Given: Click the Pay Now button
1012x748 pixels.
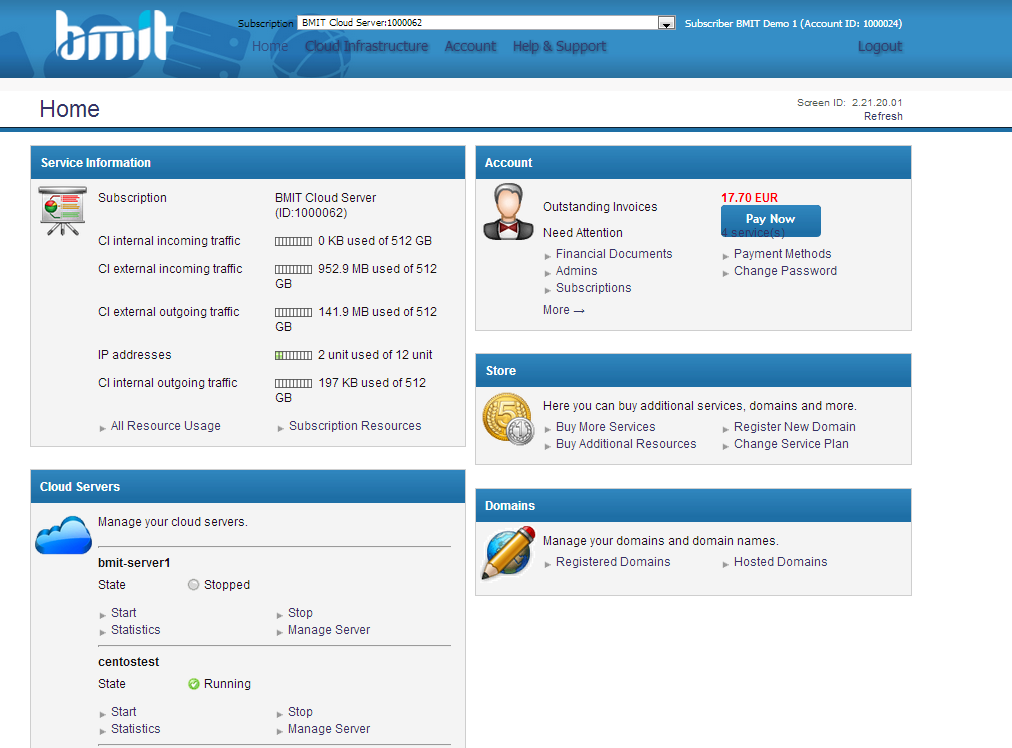Looking at the screenshot, I should (771, 219).
